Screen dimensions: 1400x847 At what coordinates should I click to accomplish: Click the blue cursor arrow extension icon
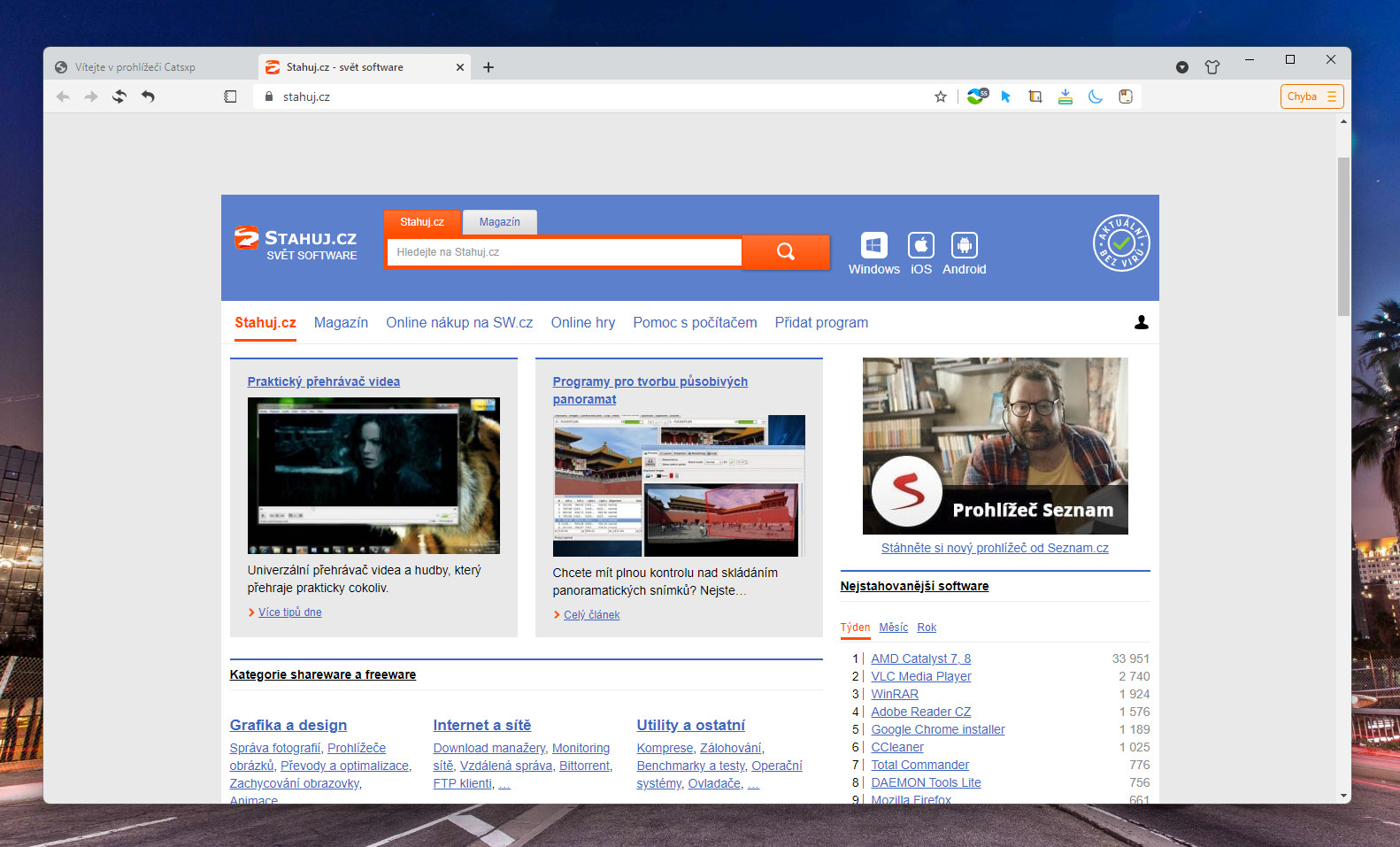pos(1006,96)
